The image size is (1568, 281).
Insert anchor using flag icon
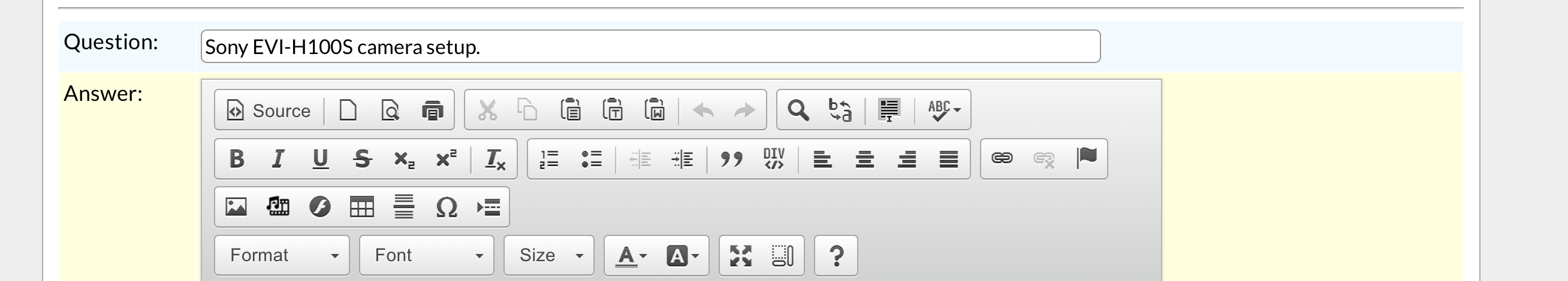[1087, 159]
